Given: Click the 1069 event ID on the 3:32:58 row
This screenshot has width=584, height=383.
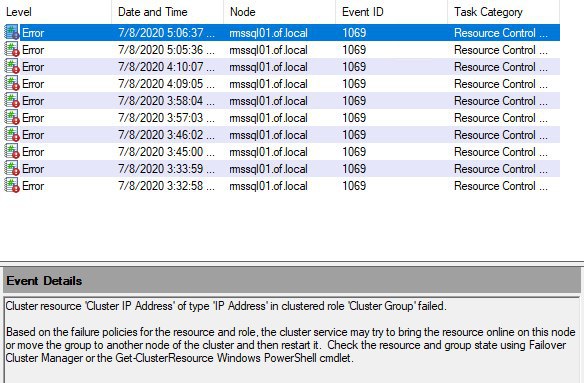Looking at the screenshot, I should pos(354,186).
